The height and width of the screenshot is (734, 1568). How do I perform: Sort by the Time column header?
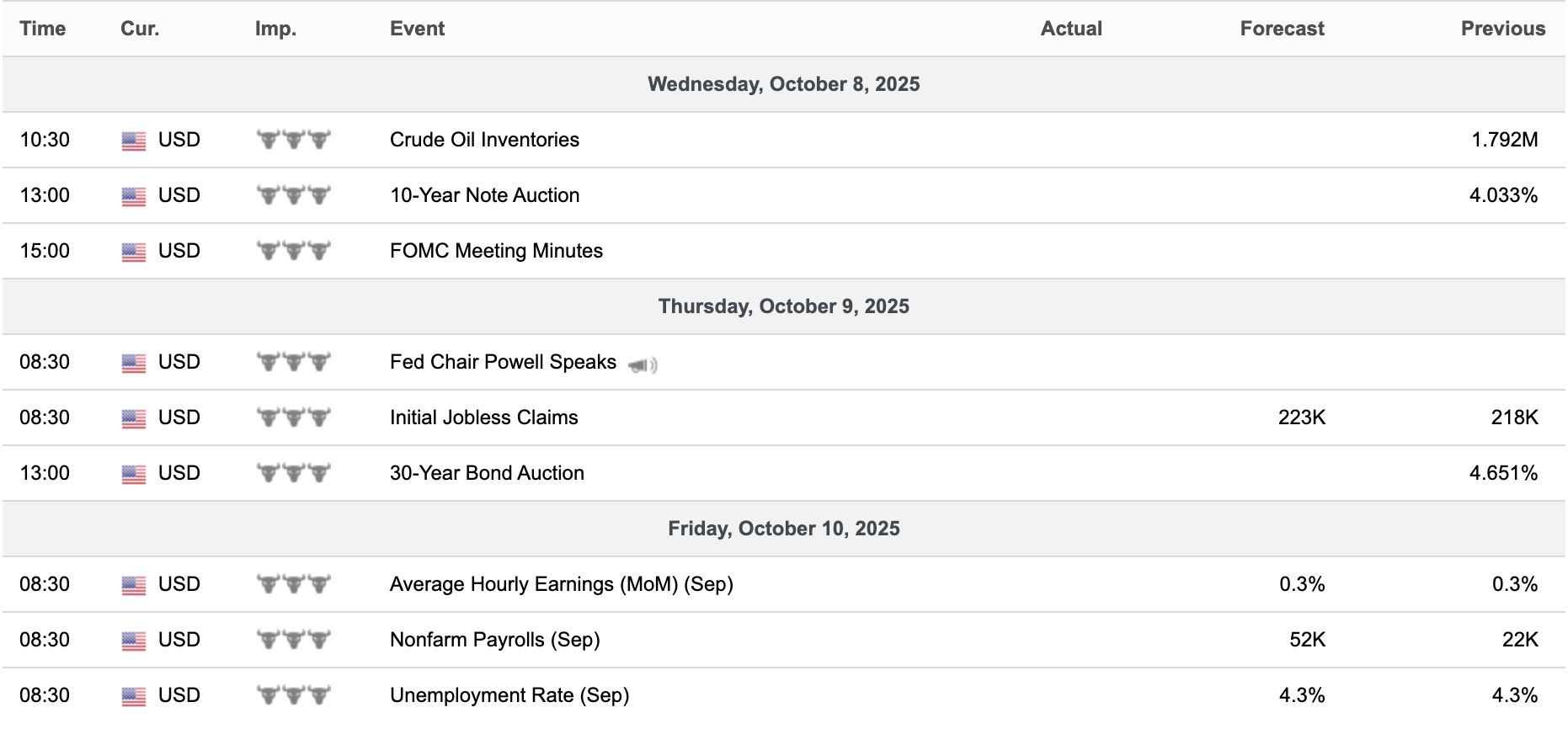[43, 29]
